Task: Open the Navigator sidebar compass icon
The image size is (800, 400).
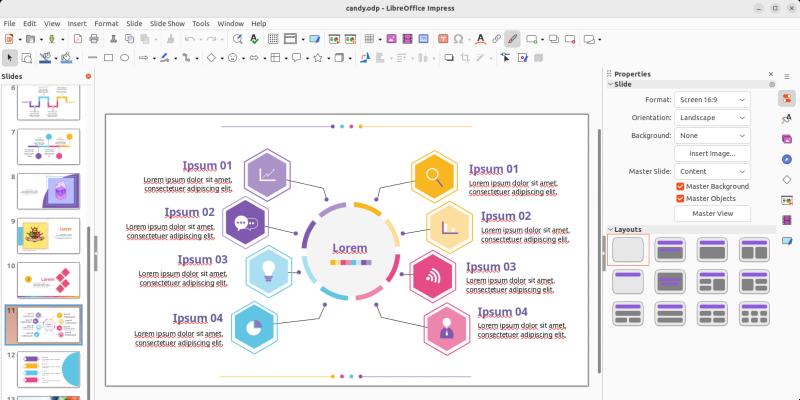Action: (787, 159)
